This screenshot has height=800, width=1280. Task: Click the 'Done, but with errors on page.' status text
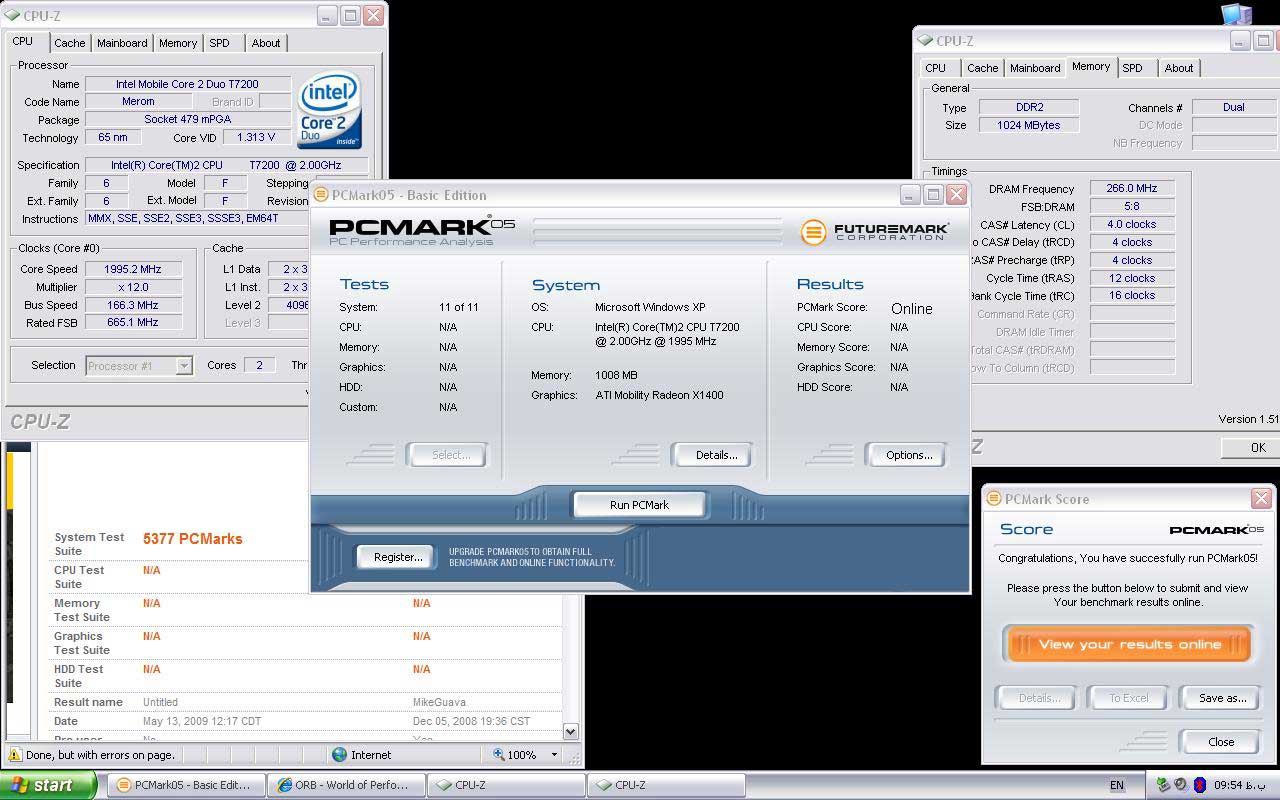[x=100, y=755]
